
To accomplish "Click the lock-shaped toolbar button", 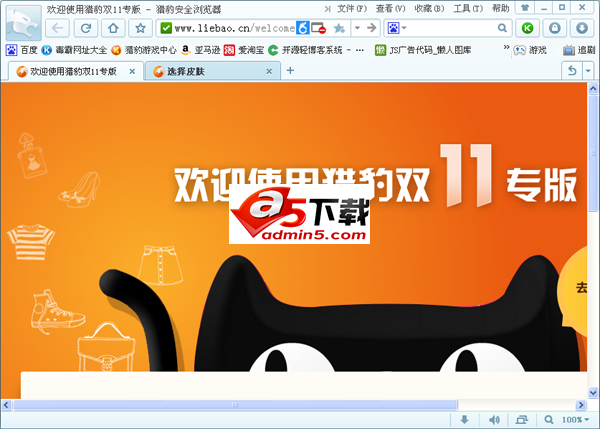I will click(x=554, y=28).
